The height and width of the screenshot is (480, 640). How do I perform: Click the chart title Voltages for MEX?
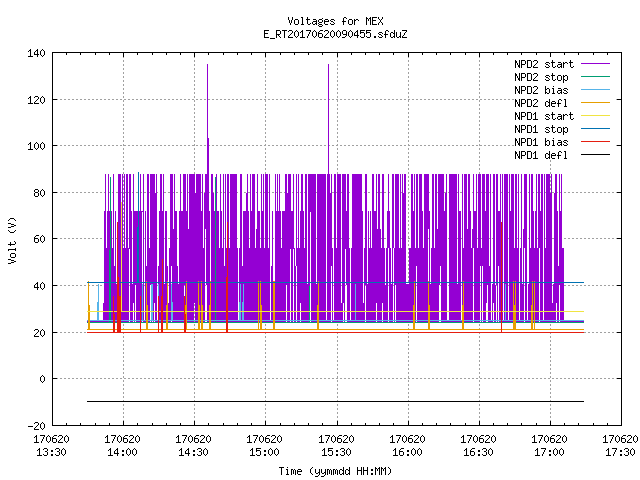tap(336, 21)
